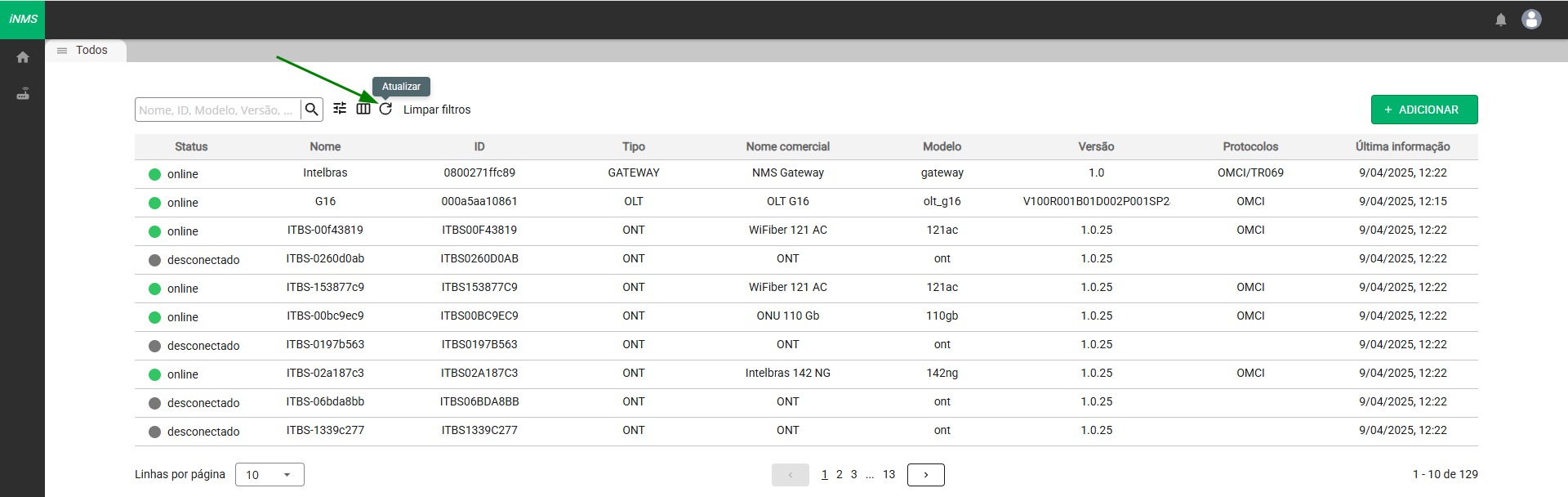Click the OMCI/TR069 protocols cell
This screenshot has width=1568, height=497.
coord(1250,173)
